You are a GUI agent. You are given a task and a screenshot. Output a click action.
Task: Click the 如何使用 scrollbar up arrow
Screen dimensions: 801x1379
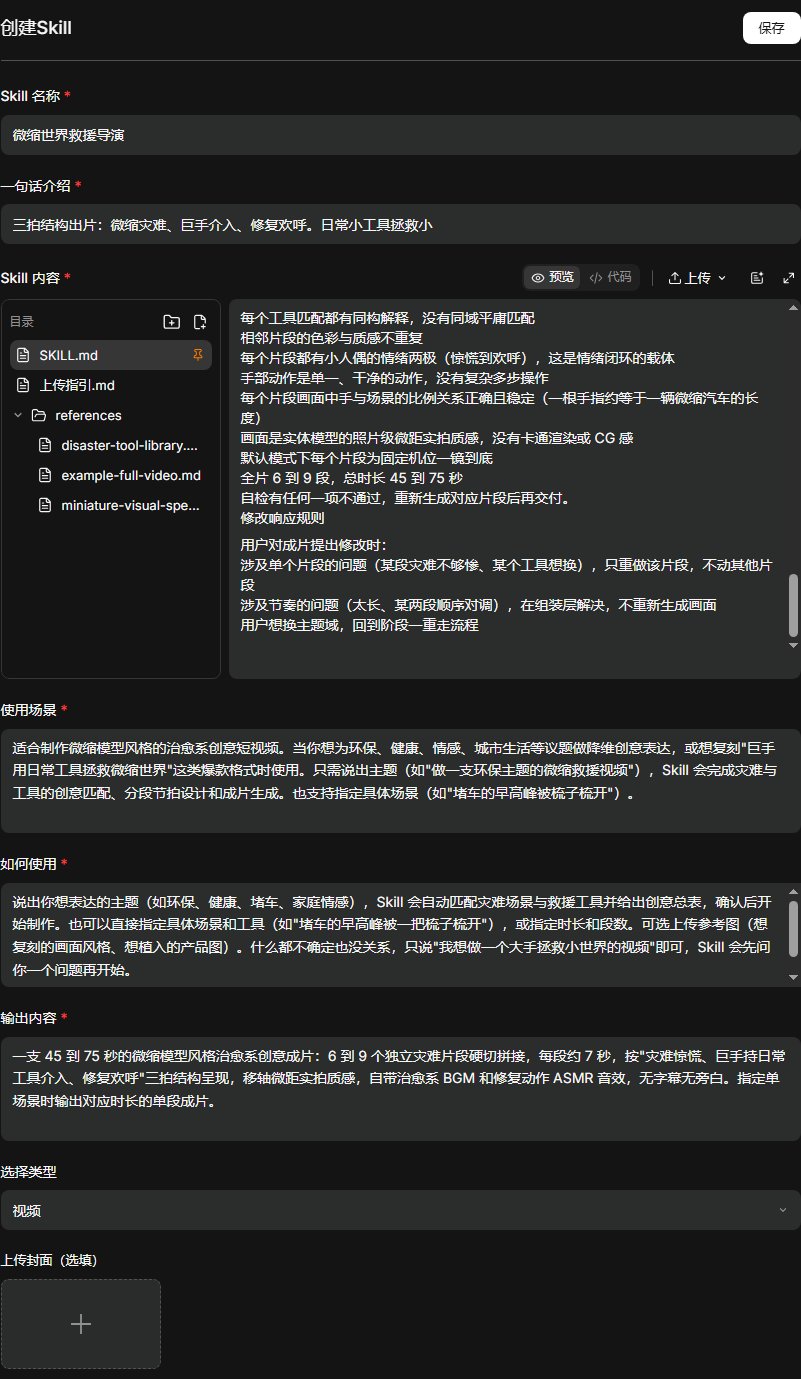click(794, 890)
